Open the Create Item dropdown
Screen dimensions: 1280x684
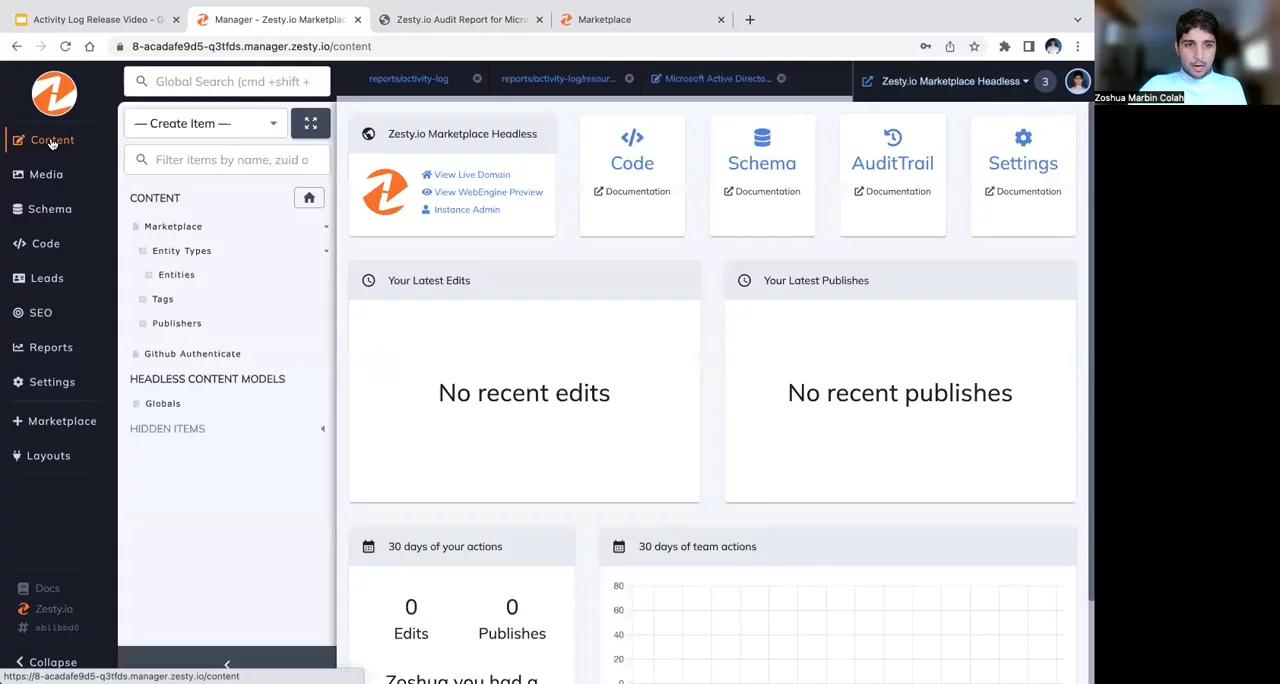tap(205, 123)
